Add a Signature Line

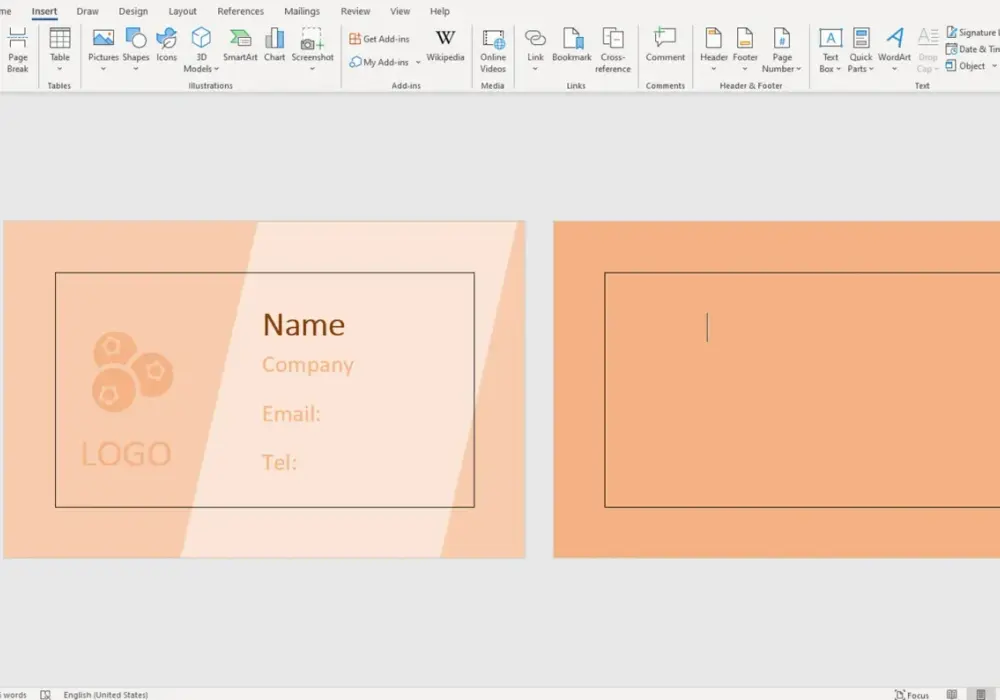click(x=972, y=33)
